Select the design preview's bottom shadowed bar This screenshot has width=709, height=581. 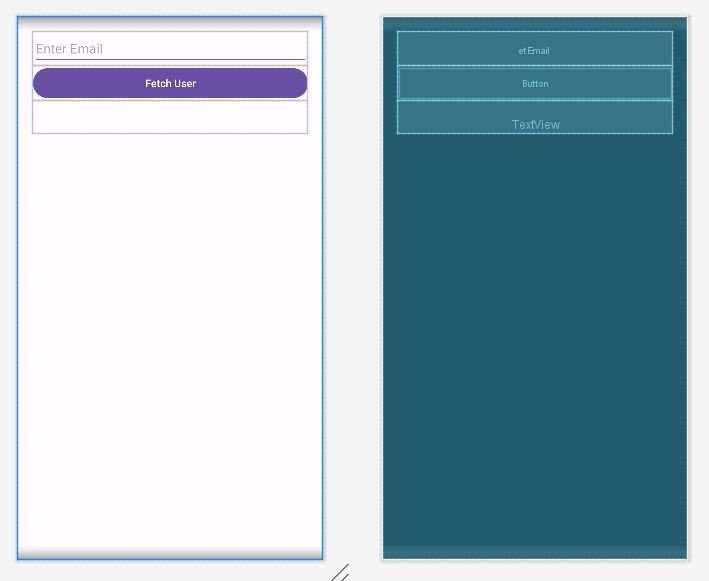[169, 552]
